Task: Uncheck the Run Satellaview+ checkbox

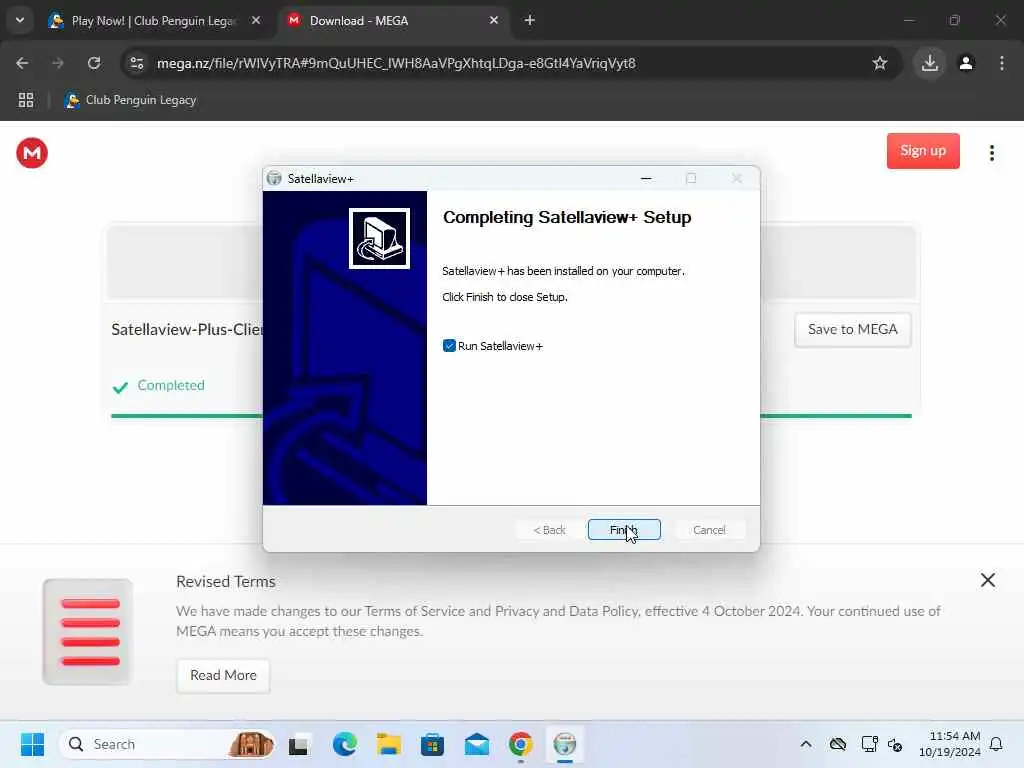Action: (x=449, y=345)
